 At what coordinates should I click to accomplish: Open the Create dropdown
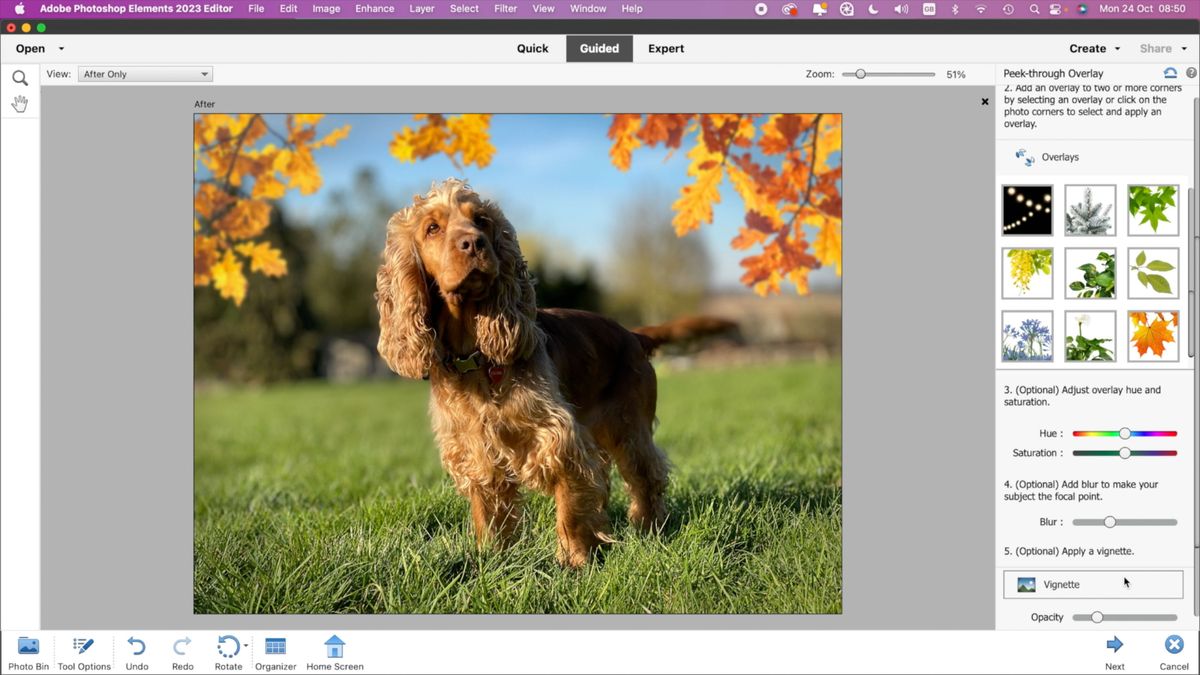tap(1093, 48)
